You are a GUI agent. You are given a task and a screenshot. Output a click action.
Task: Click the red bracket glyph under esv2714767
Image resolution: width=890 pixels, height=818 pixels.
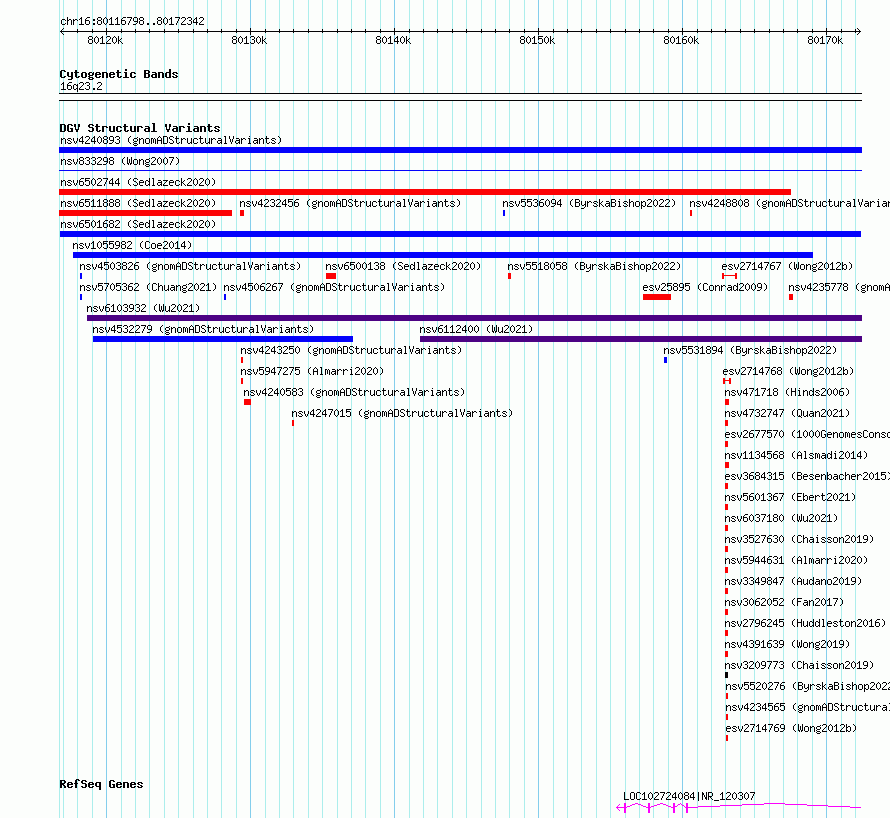click(729, 276)
